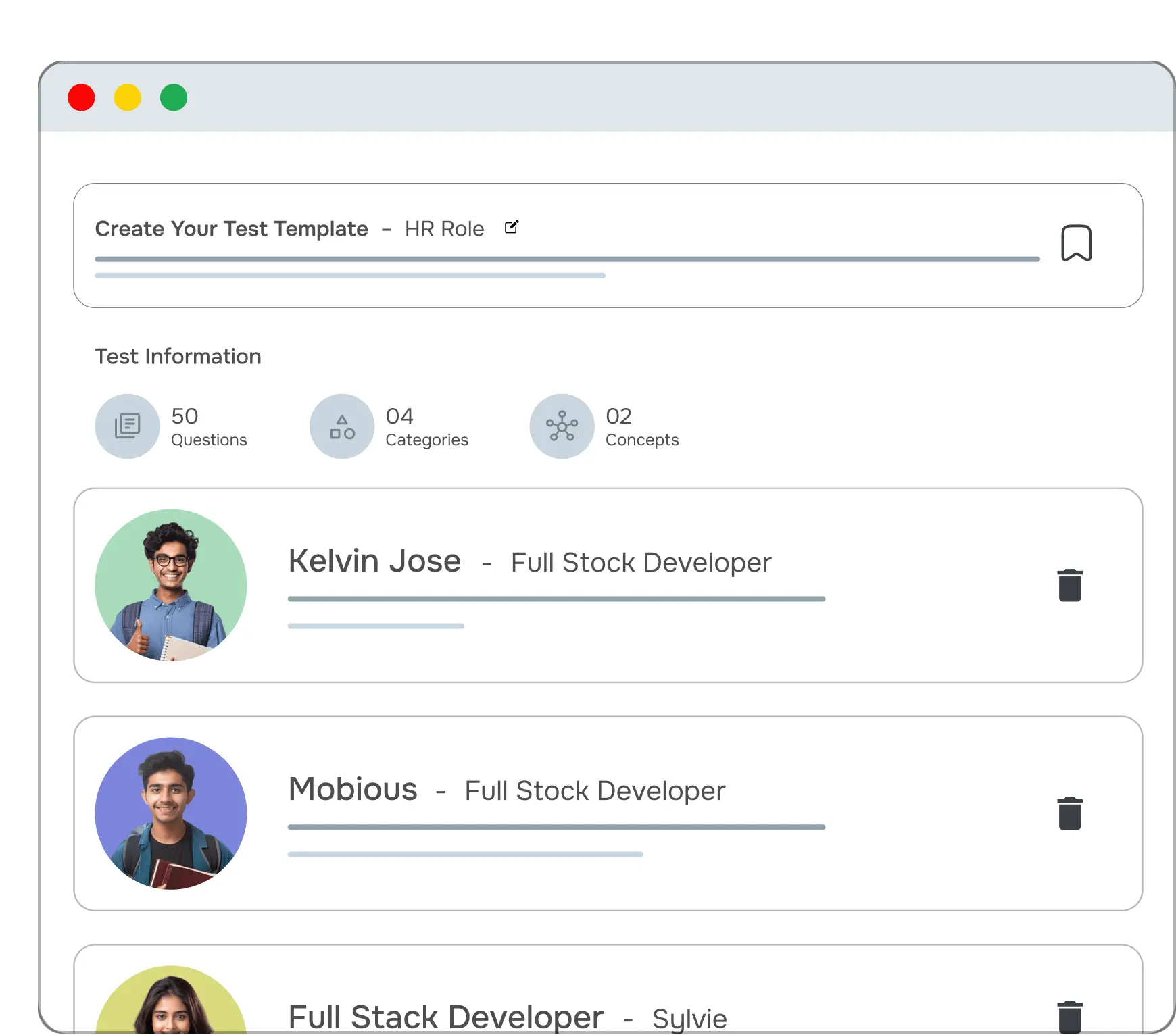This screenshot has width=1176, height=1035.
Task: Click the progress bar under the template title
Action: click(x=566, y=259)
